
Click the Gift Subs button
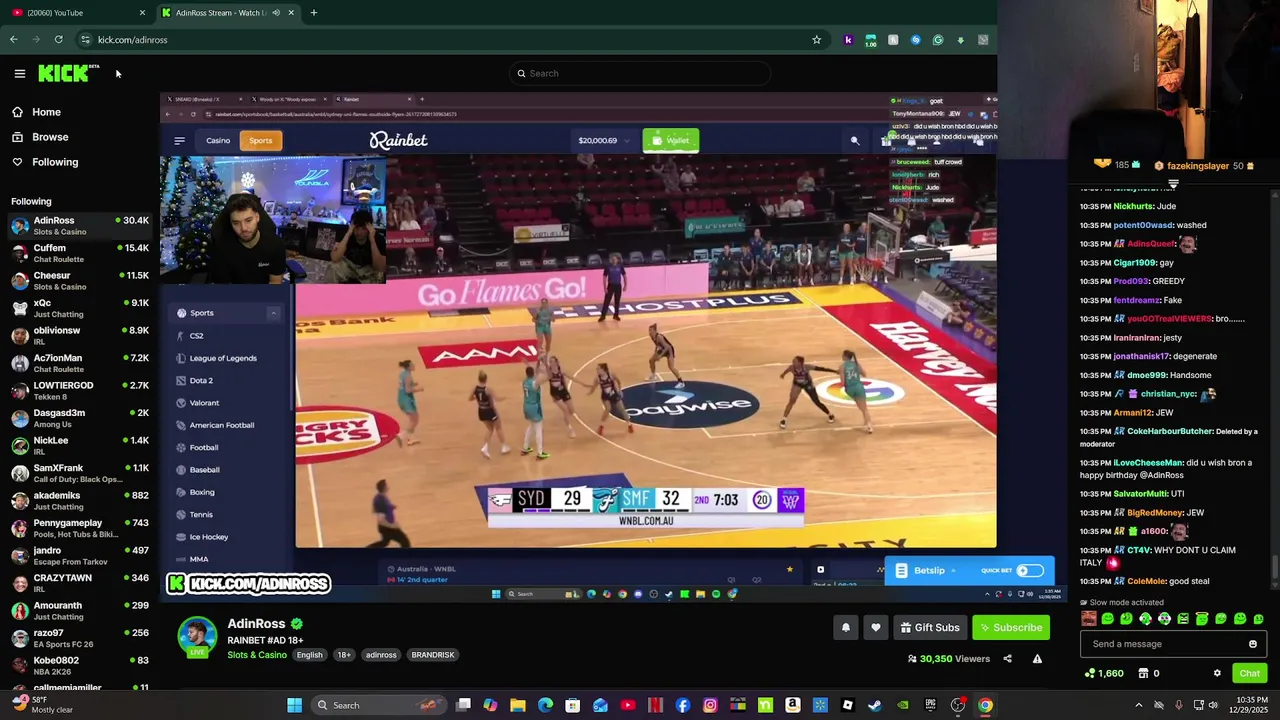point(930,627)
